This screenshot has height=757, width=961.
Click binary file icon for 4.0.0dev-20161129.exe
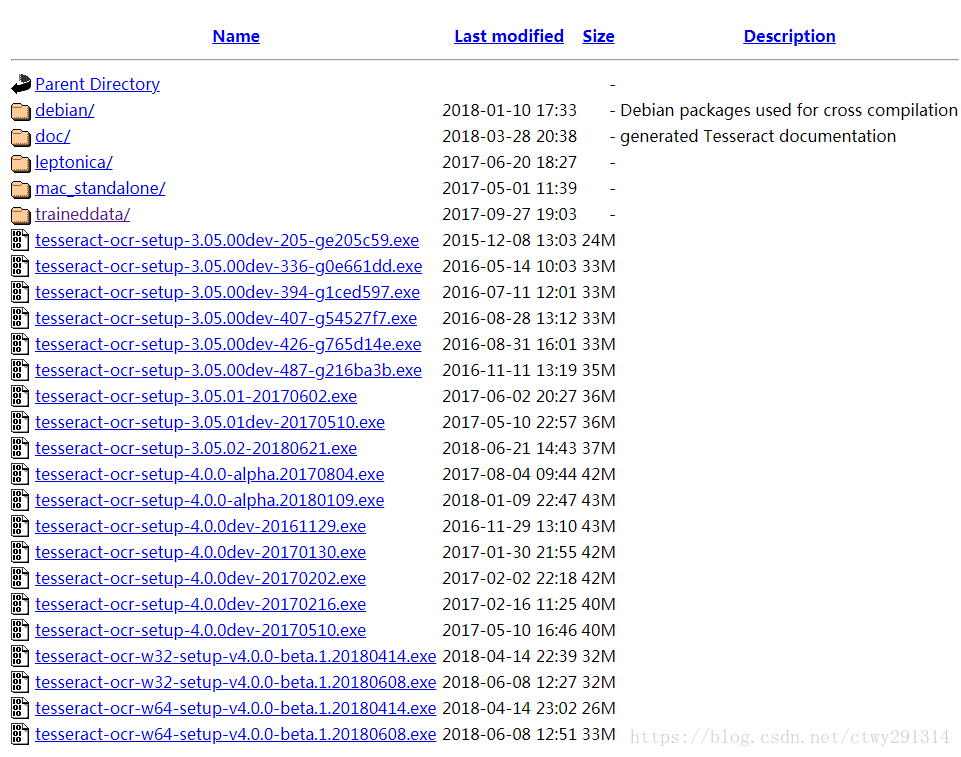click(x=20, y=527)
